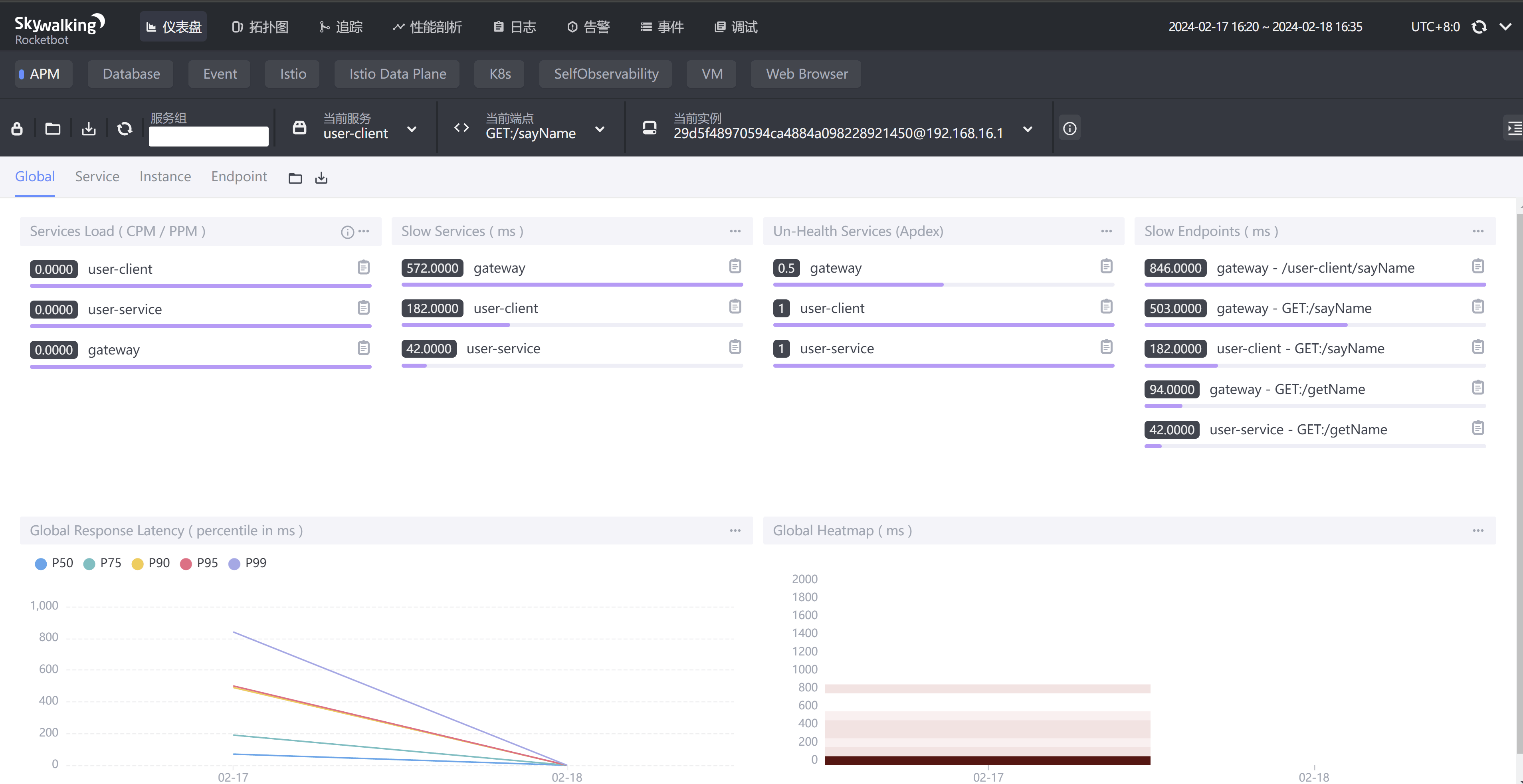Screen dimensions: 1523x784
Task: Select the Istio Data Plane dashboard button
Action: 397,74
